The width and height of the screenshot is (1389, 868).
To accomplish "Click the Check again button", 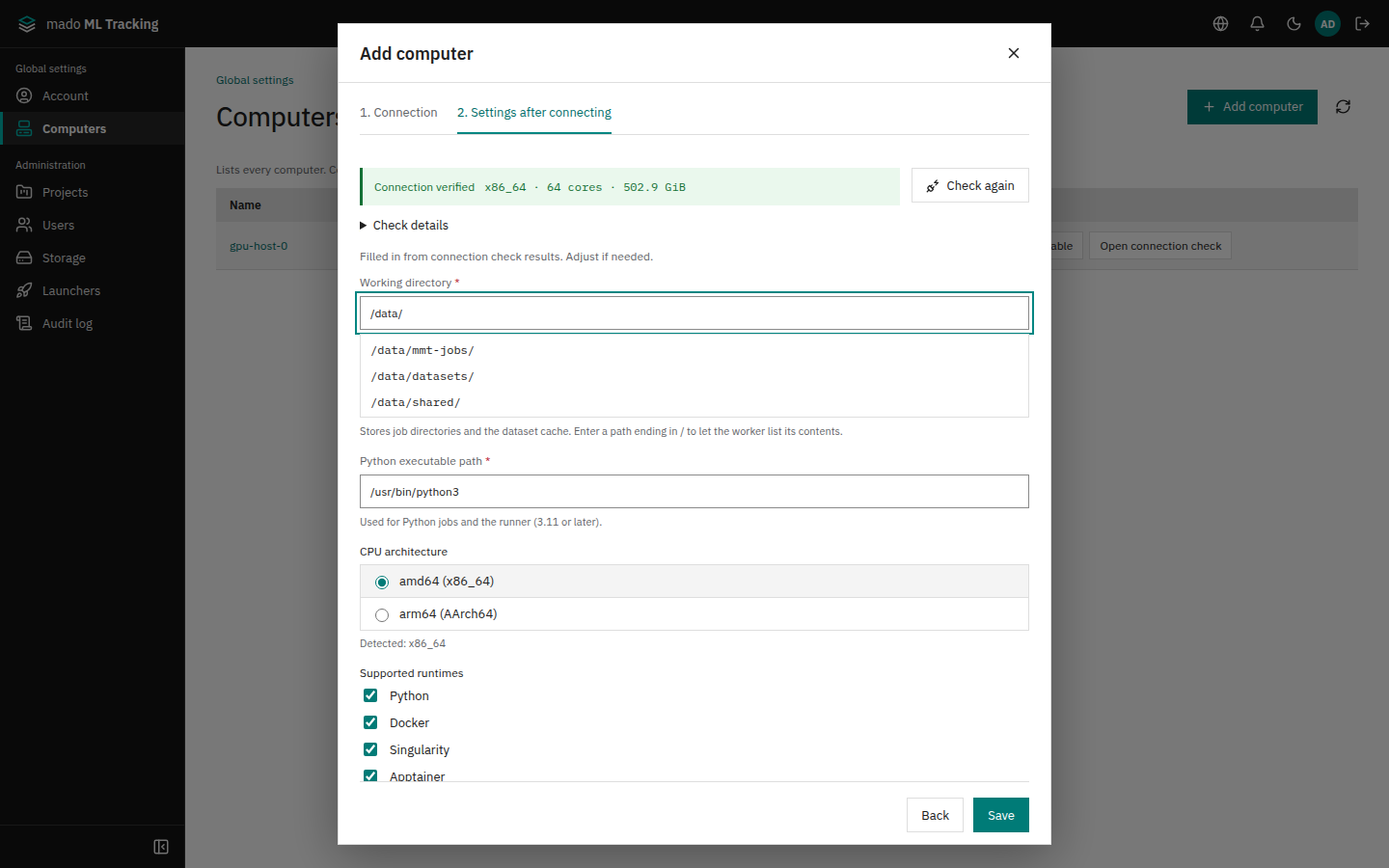I will [970, 185].
